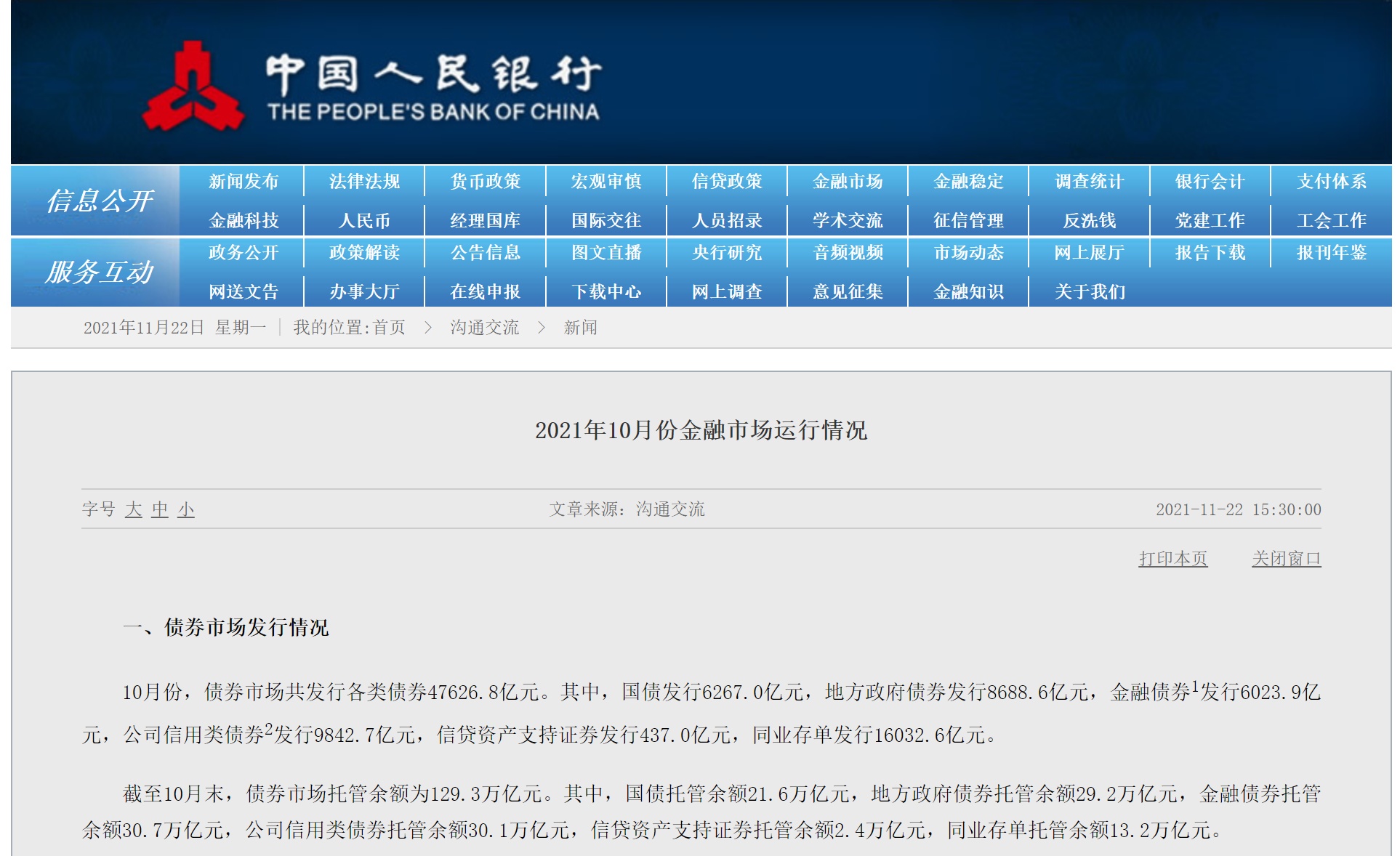1400x856 pixels.
Task: Open 政务公开 under 服务互动
Action: click(244, 253)
